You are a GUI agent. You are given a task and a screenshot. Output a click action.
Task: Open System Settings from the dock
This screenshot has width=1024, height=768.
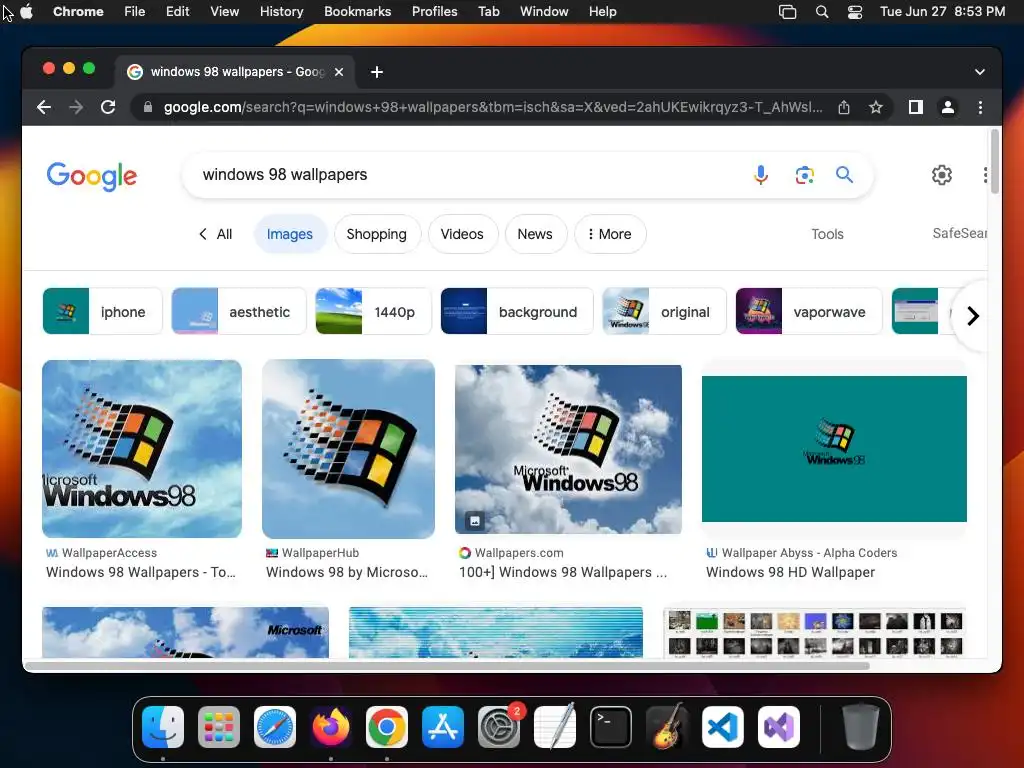point(499,727)
